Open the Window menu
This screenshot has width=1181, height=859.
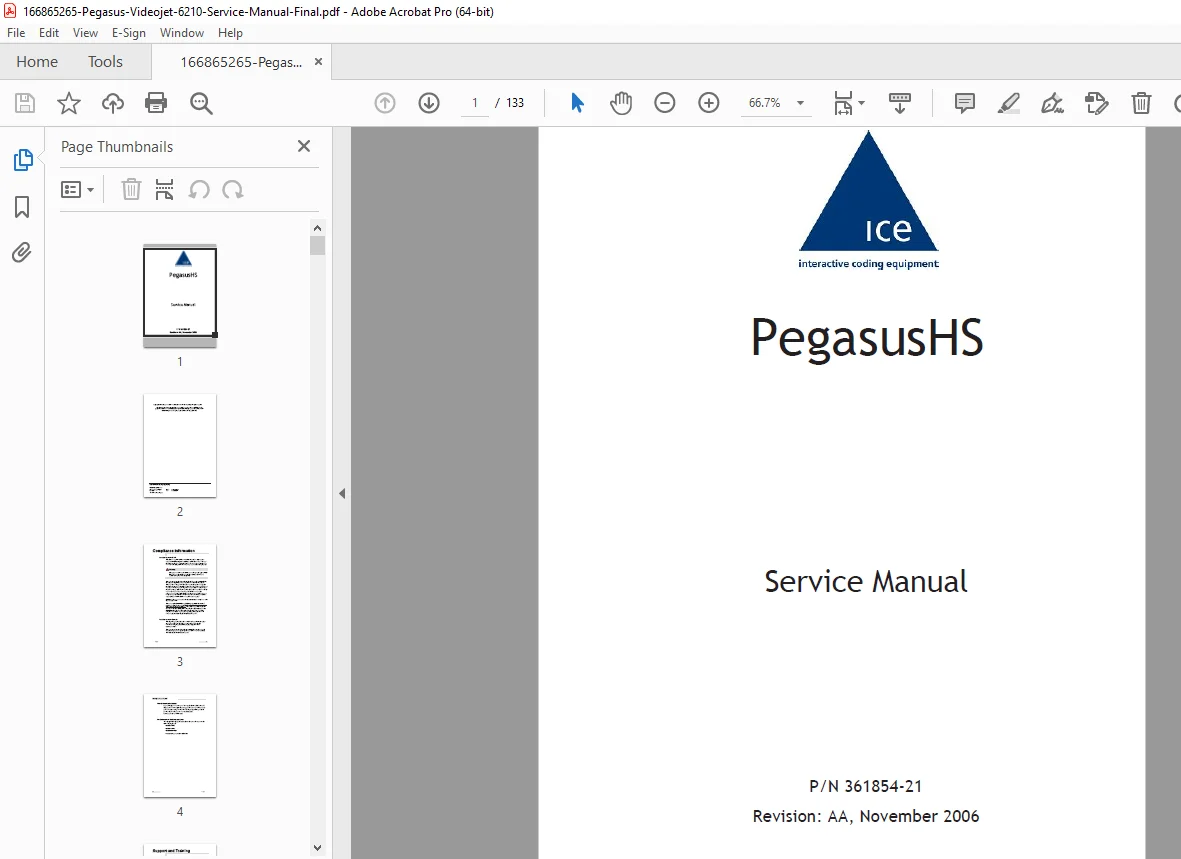[182, 33]
